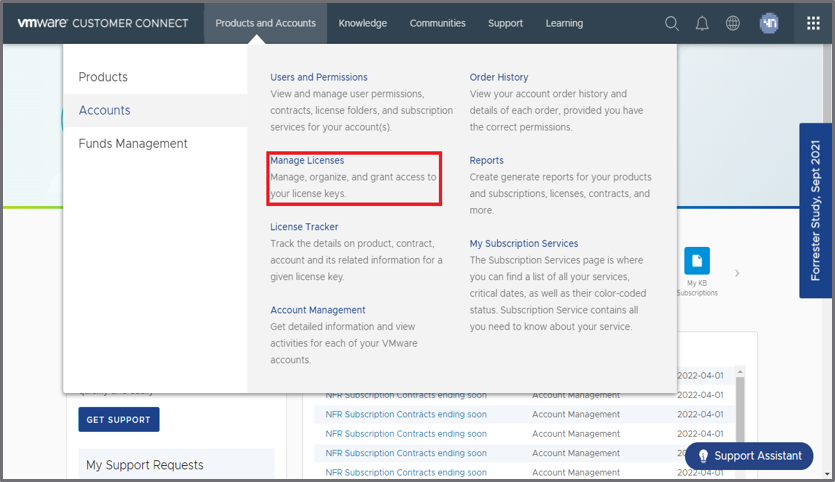Open the License Tracker link
The width and height of the screenshot is (835, 482).
coord(304,227)
